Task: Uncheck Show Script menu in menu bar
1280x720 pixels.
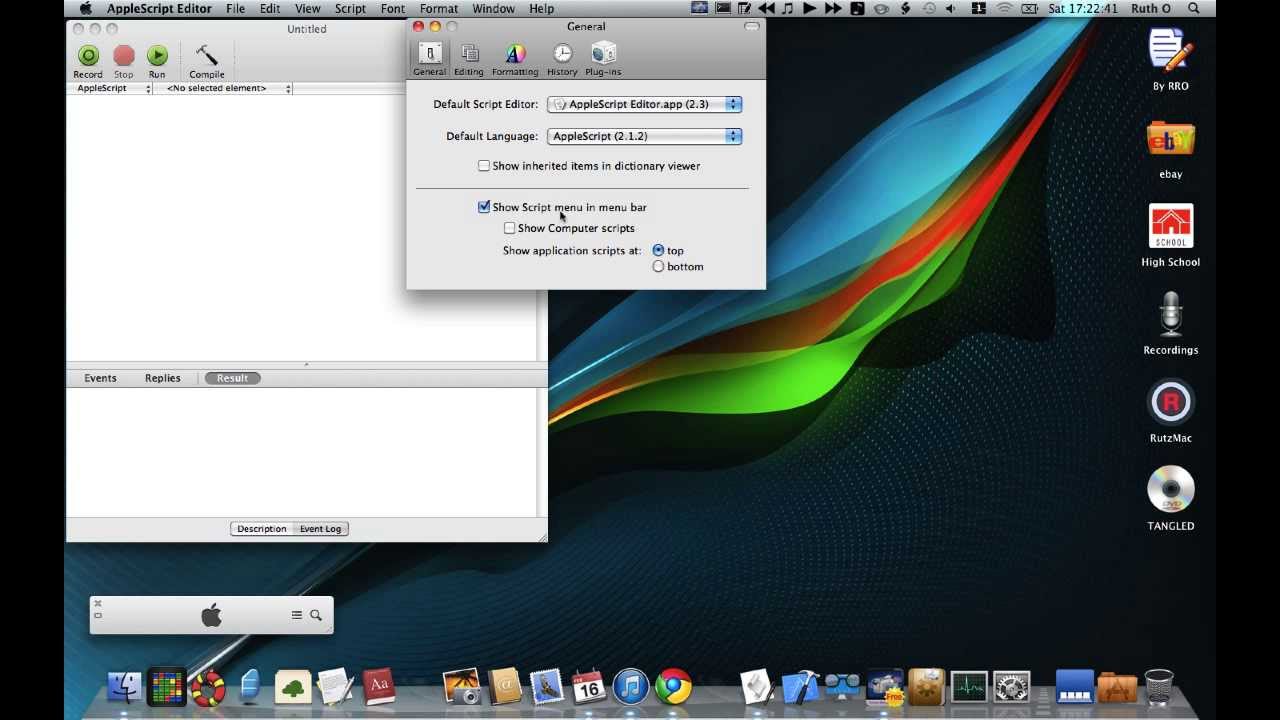Action: (x=484, y=207)
